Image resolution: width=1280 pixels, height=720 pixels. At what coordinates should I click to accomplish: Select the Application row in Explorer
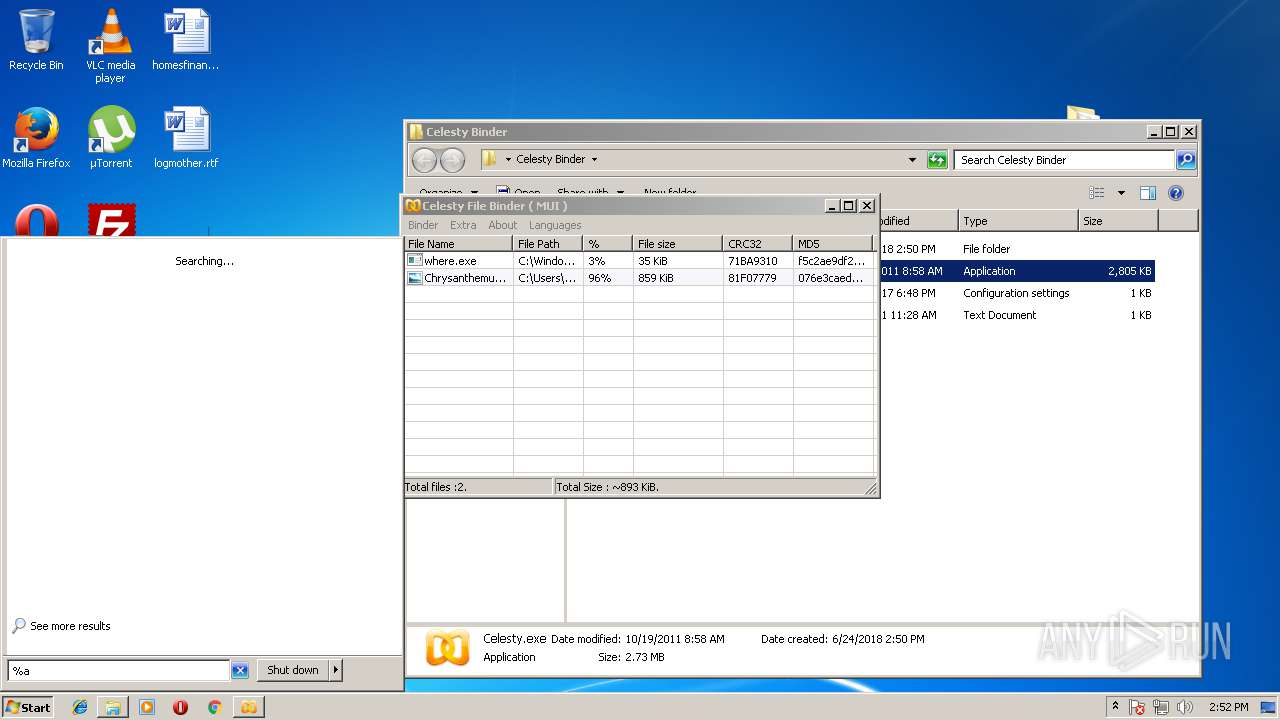pyautogui.click(x=1017, y=271)
